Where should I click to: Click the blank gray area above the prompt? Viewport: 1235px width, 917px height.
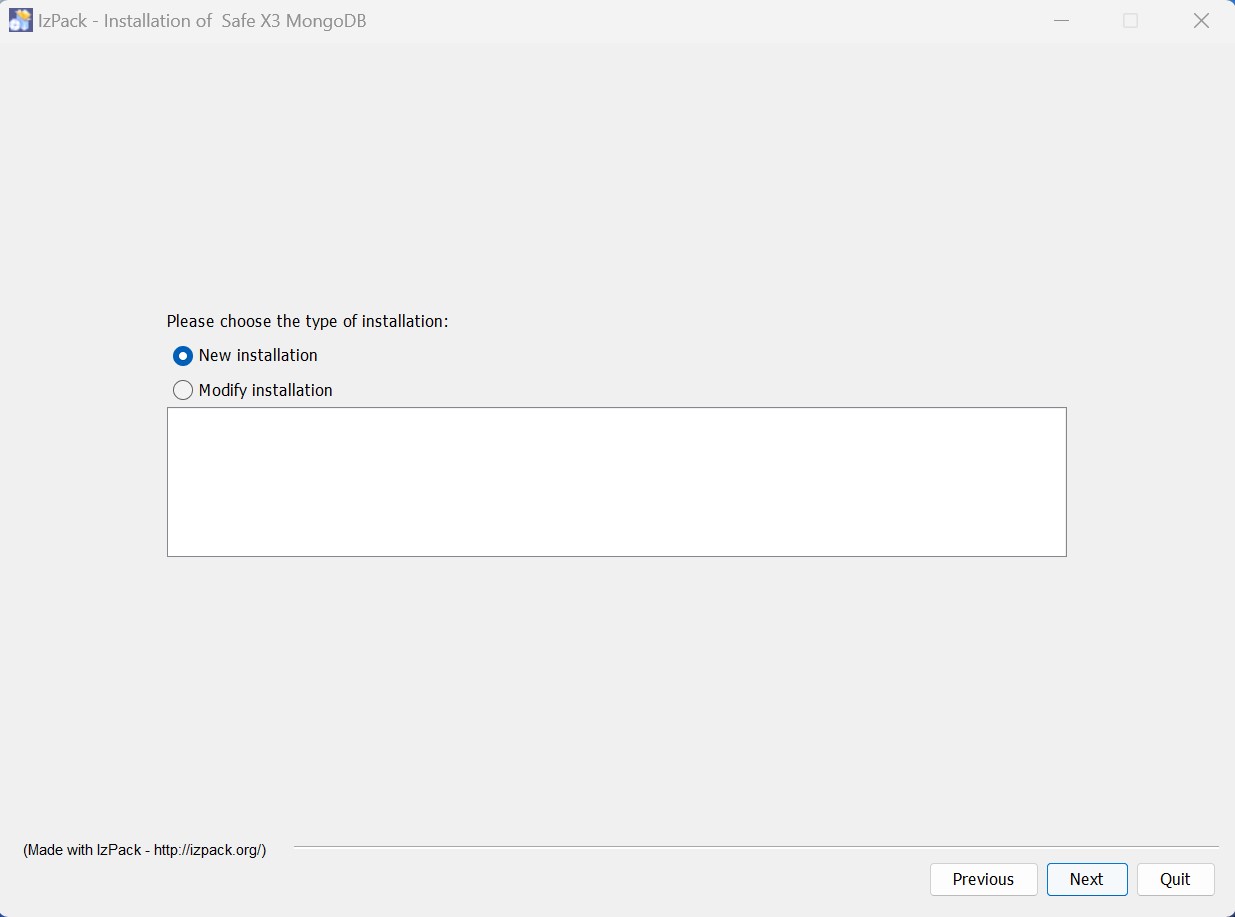click(x=616, y=180)
